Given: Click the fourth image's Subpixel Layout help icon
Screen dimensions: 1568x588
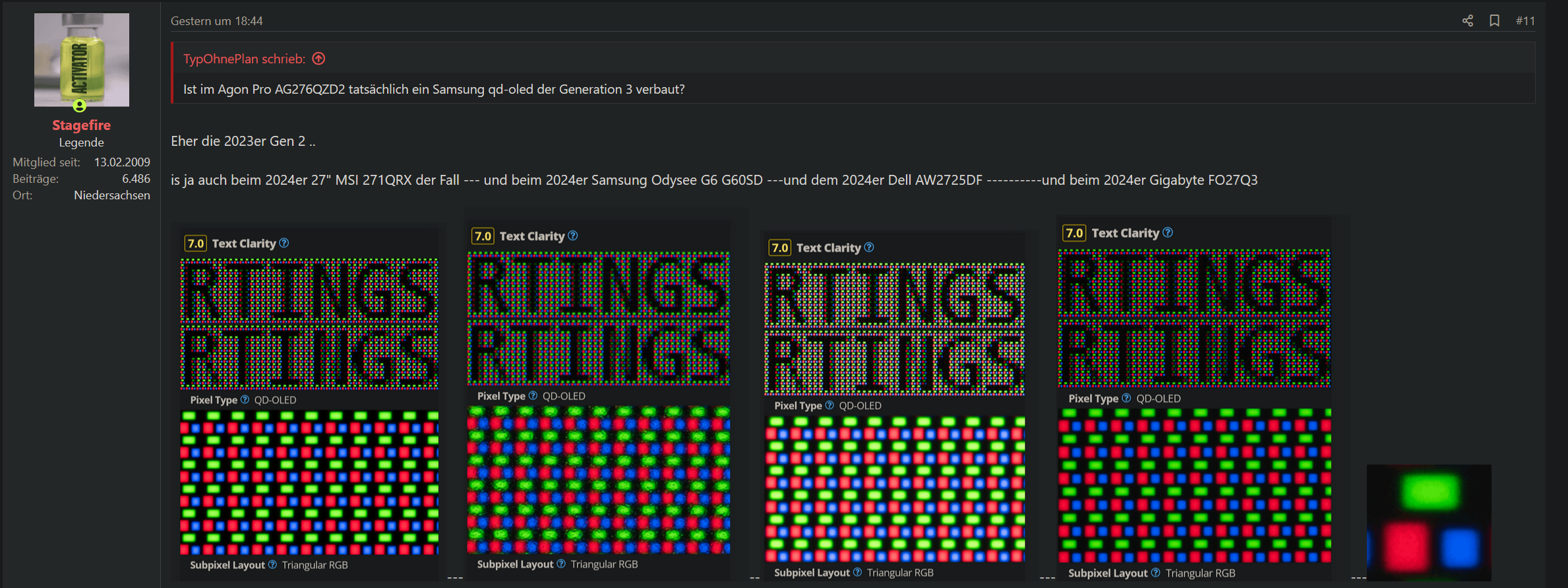Looking at the screenshot, I should (x=1155, y=573).
